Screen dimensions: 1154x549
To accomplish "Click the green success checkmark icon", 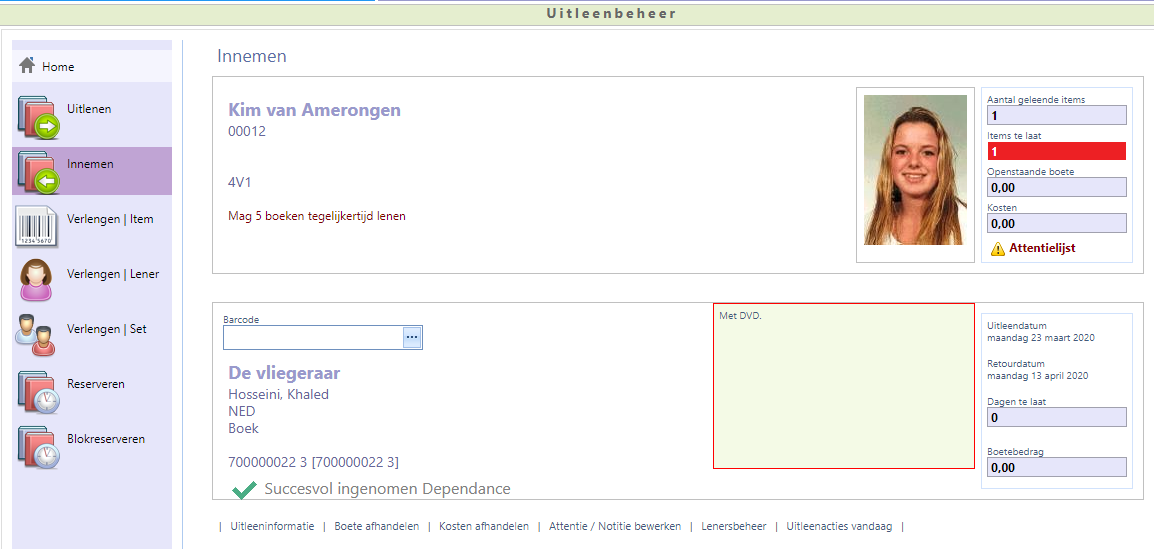I will coord(244,489).
